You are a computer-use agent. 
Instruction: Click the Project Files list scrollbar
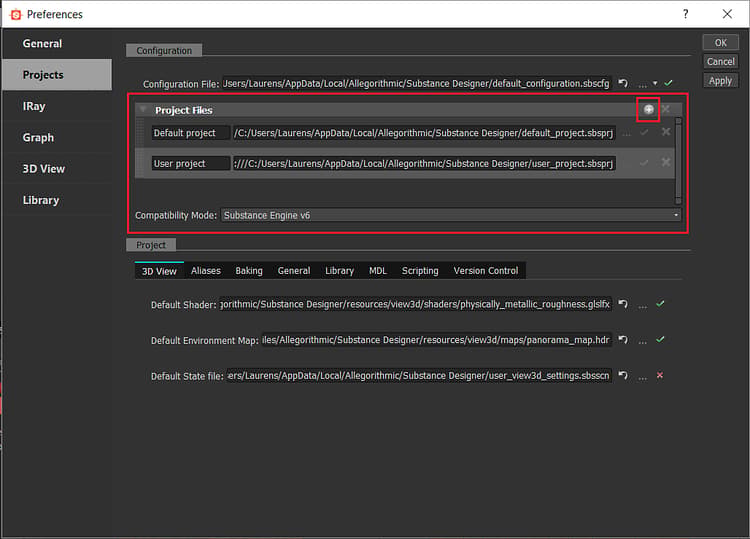(x=678, y=161)
